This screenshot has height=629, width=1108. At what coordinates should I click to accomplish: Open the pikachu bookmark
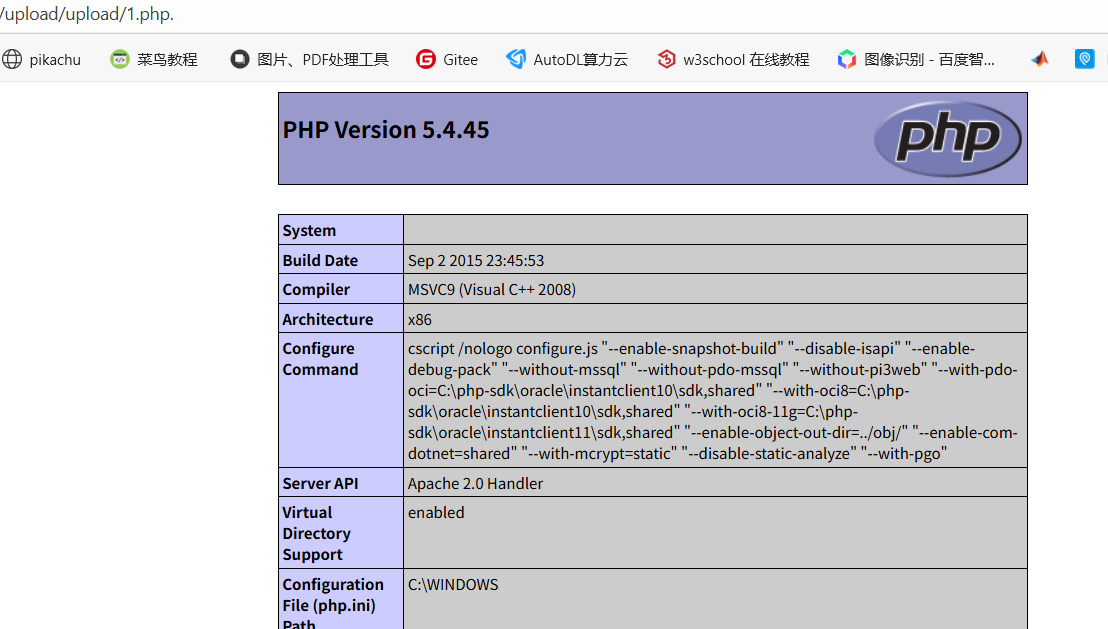tap(41, 59)
